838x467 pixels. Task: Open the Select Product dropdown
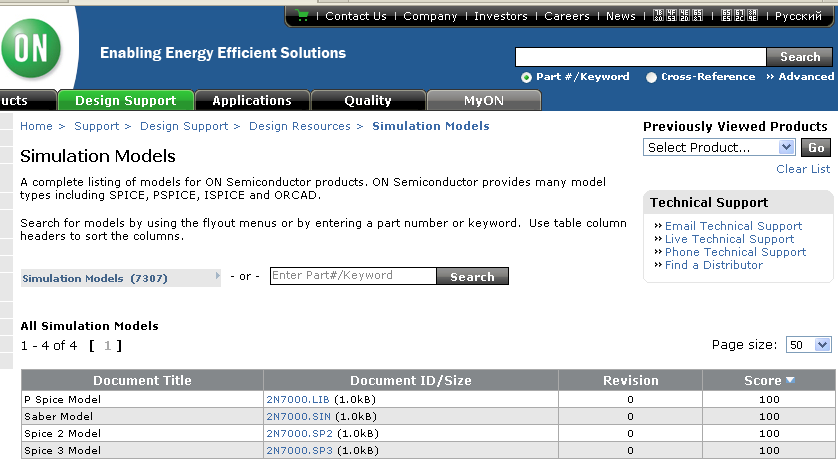719,147
